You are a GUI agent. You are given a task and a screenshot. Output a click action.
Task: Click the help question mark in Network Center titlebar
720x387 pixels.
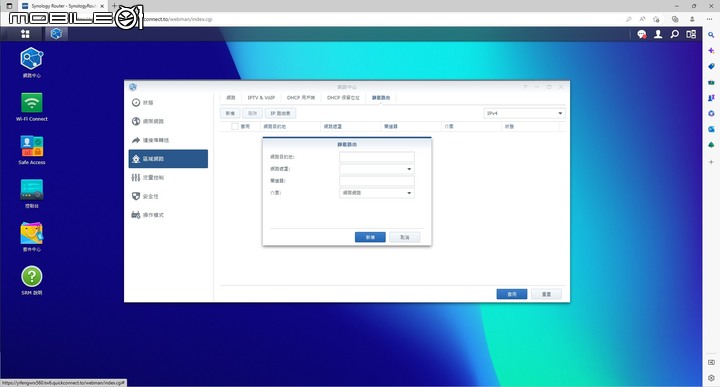click(x=525, y=86)
